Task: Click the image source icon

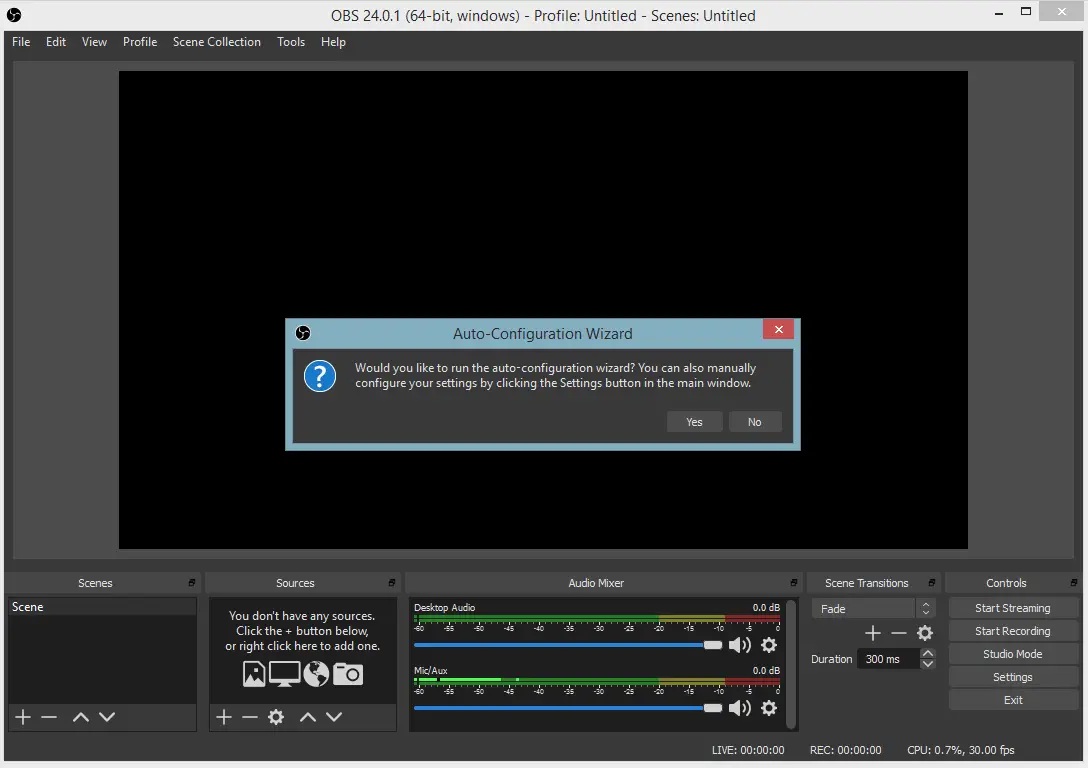Action: pos(254,674)
